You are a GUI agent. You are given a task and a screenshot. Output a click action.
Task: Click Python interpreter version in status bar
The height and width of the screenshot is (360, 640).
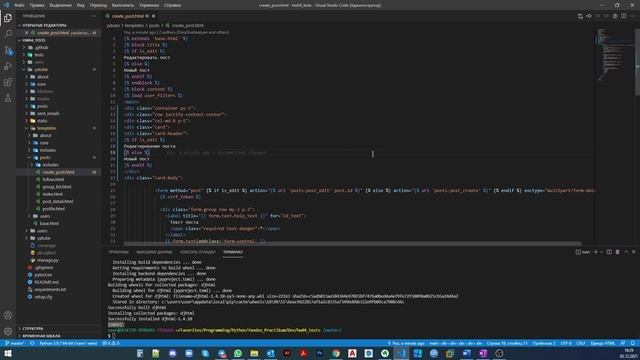pos(69,343)
